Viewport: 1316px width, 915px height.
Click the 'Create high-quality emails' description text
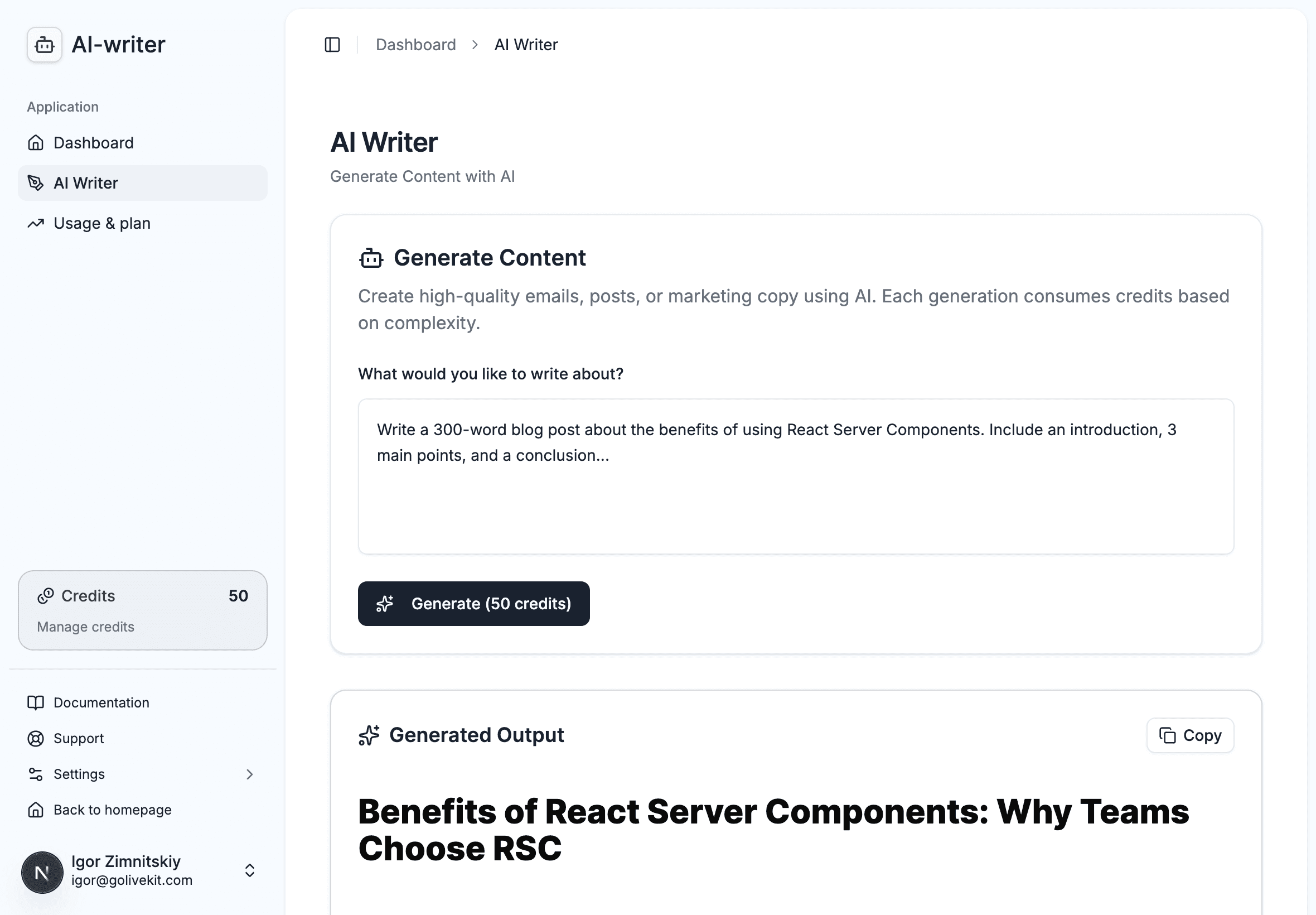(794, 310)
